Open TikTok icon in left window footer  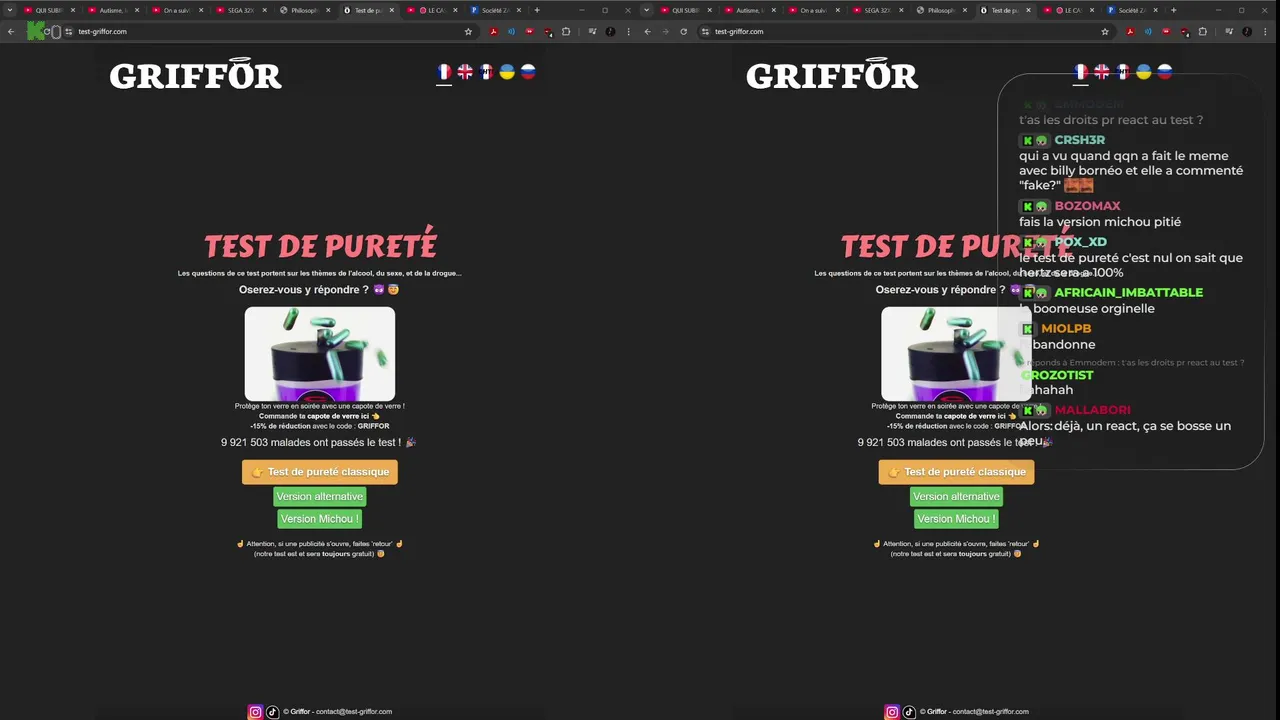[272, 712]
